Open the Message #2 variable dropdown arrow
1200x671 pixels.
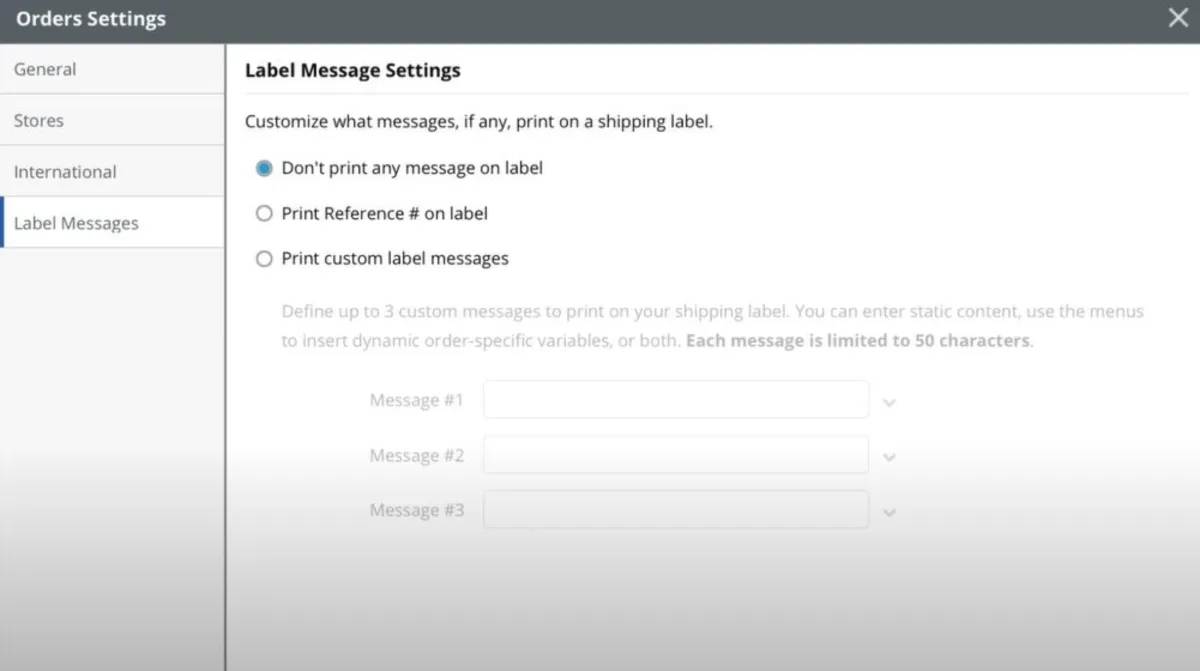(x=889, y=458)
